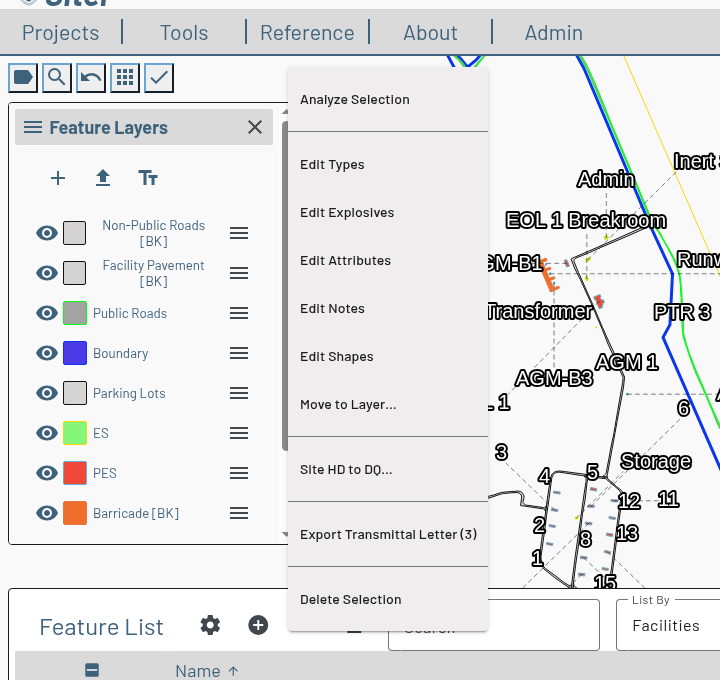
Task: Open the ES layer menu
Action: click(239, 433)
